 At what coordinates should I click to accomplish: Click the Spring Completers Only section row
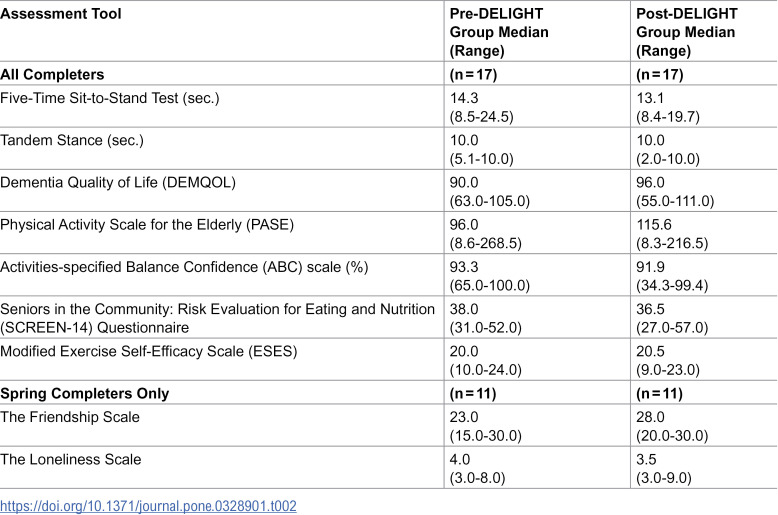[x=389, y=393]
